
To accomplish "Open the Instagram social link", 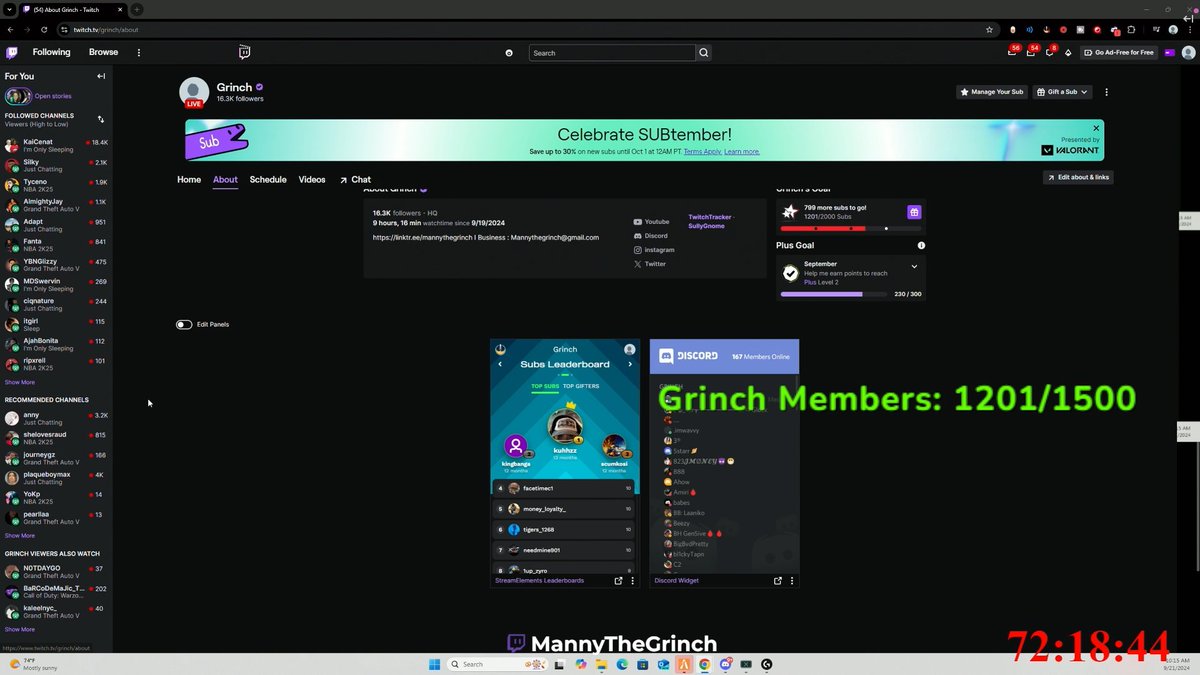I will click(654, 250).
